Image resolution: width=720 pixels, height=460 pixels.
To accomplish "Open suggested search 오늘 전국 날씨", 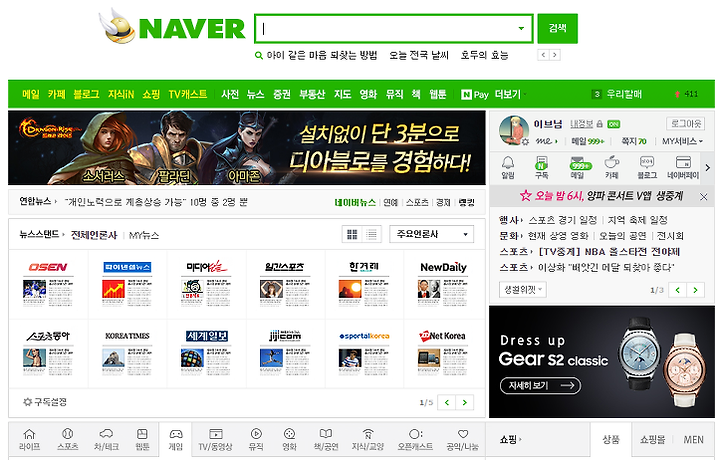I will point(419,56).
